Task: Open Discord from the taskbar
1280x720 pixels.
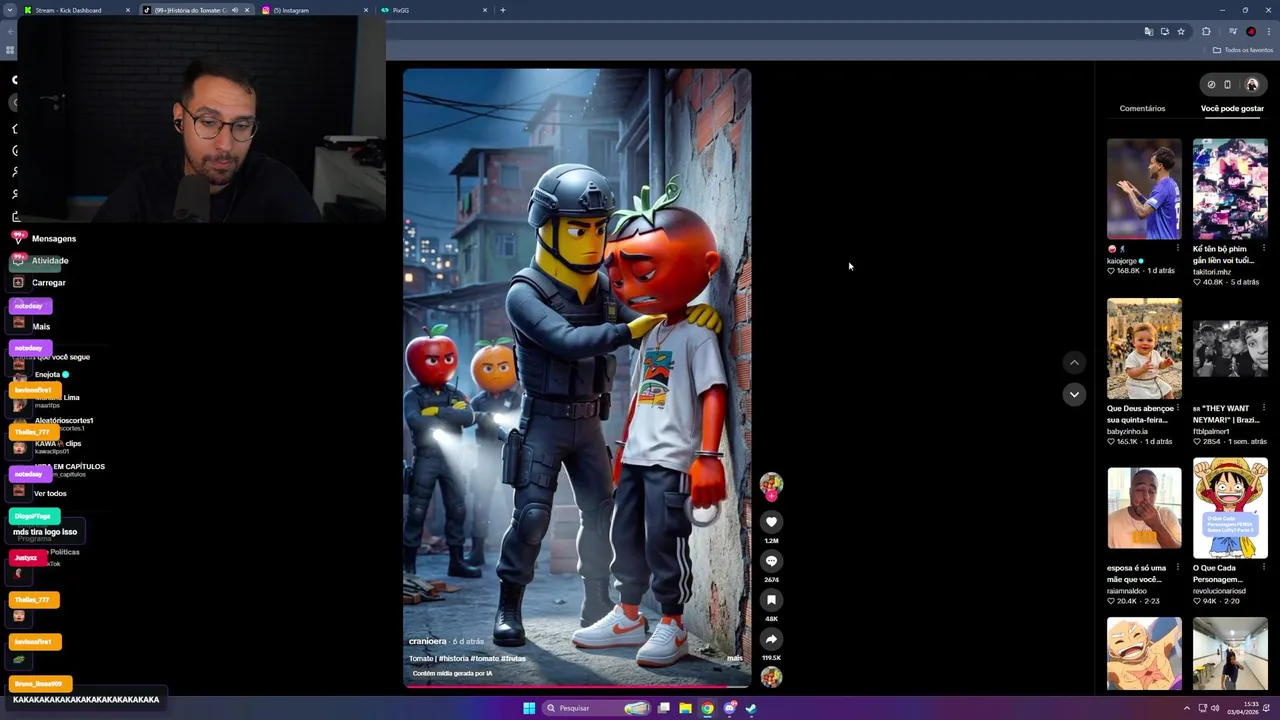Action: (x=729, y=708)
